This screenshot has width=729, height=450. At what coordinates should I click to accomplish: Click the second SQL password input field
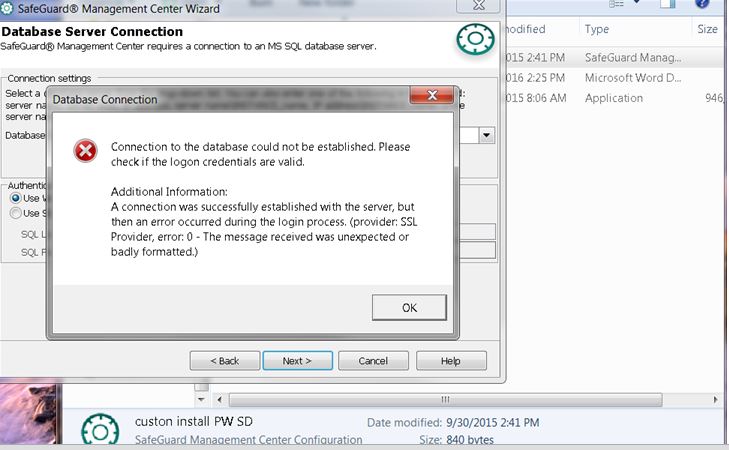[477, 250]
